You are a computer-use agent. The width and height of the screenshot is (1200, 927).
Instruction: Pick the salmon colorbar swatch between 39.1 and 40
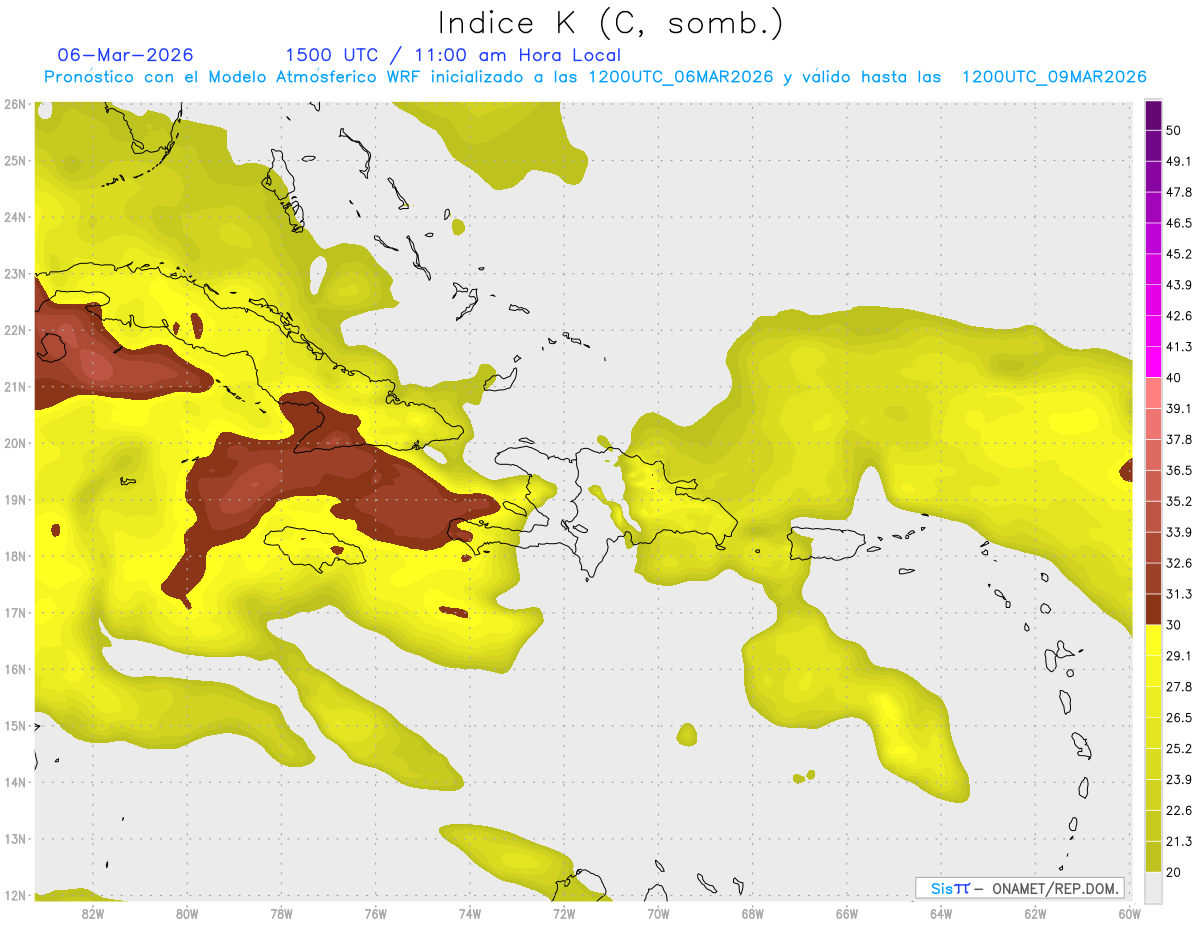click(x=1153, y=393)
